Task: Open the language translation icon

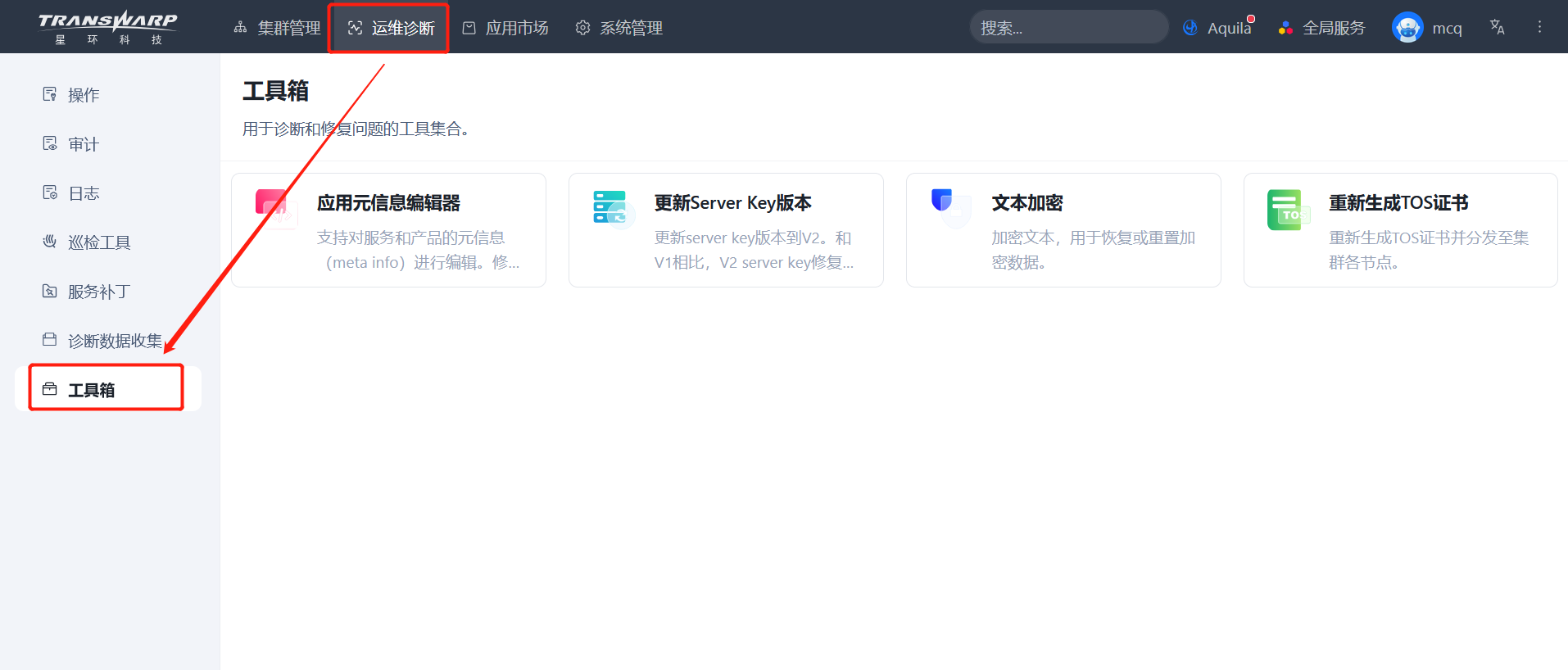Action: (x=1497, y=27)
